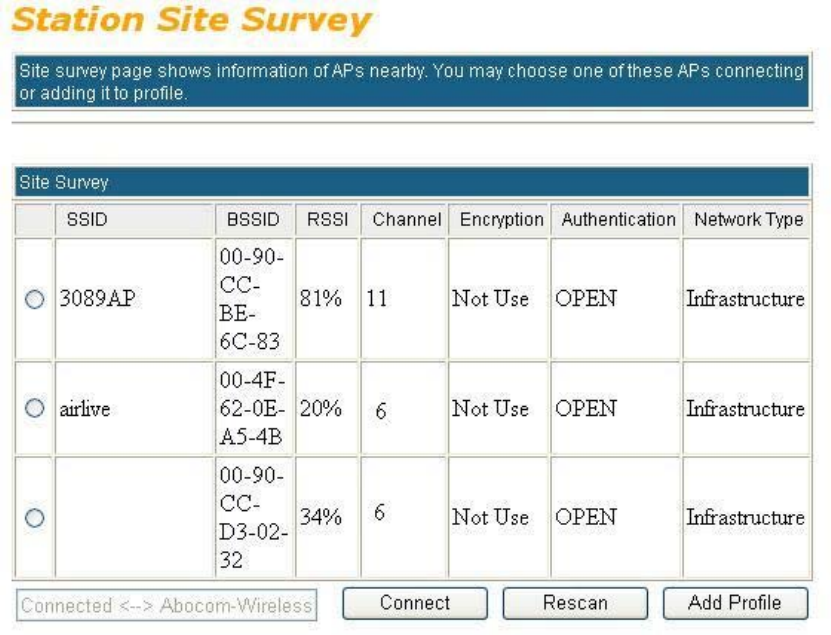831x635 pixels.
Task: Click the 34% RSSI value
Action: 321,517
